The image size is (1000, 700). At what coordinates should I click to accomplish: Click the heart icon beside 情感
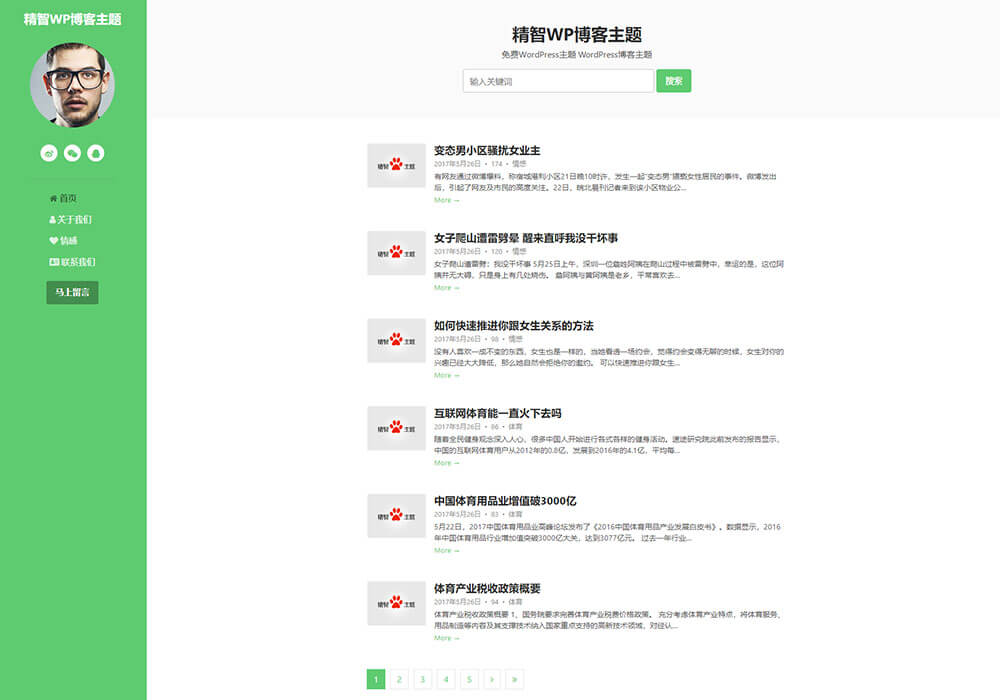point(53,240)
